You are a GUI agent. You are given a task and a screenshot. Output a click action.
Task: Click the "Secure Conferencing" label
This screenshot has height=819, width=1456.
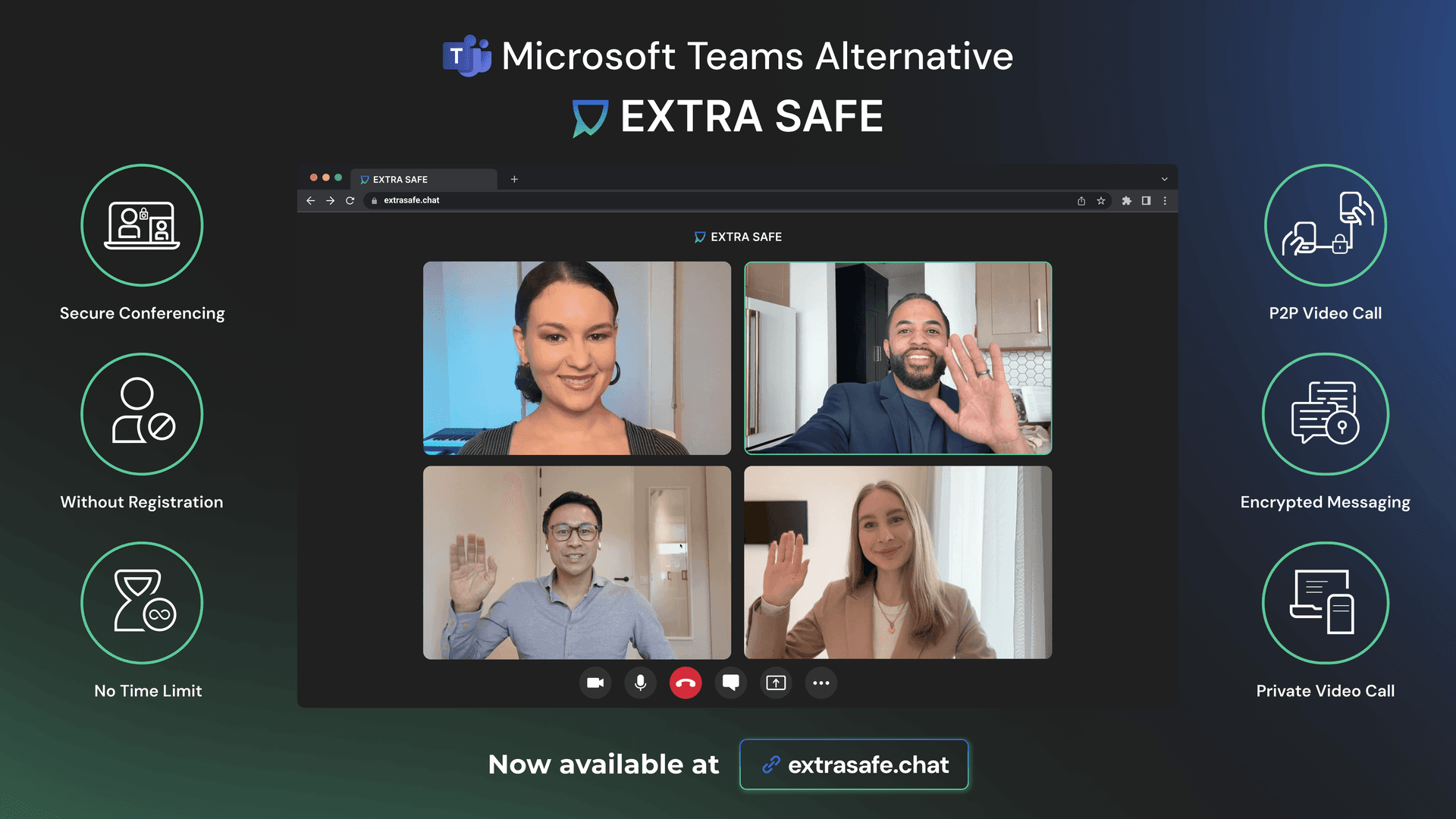coord(142,313)
